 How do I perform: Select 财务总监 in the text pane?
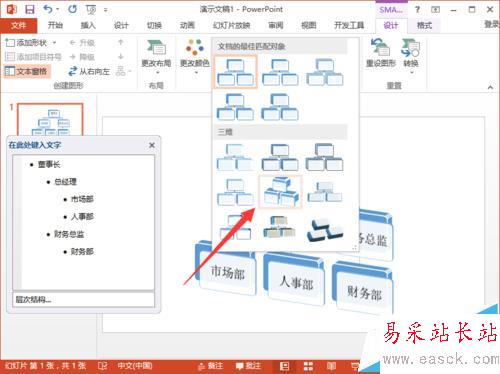(69, 234)
